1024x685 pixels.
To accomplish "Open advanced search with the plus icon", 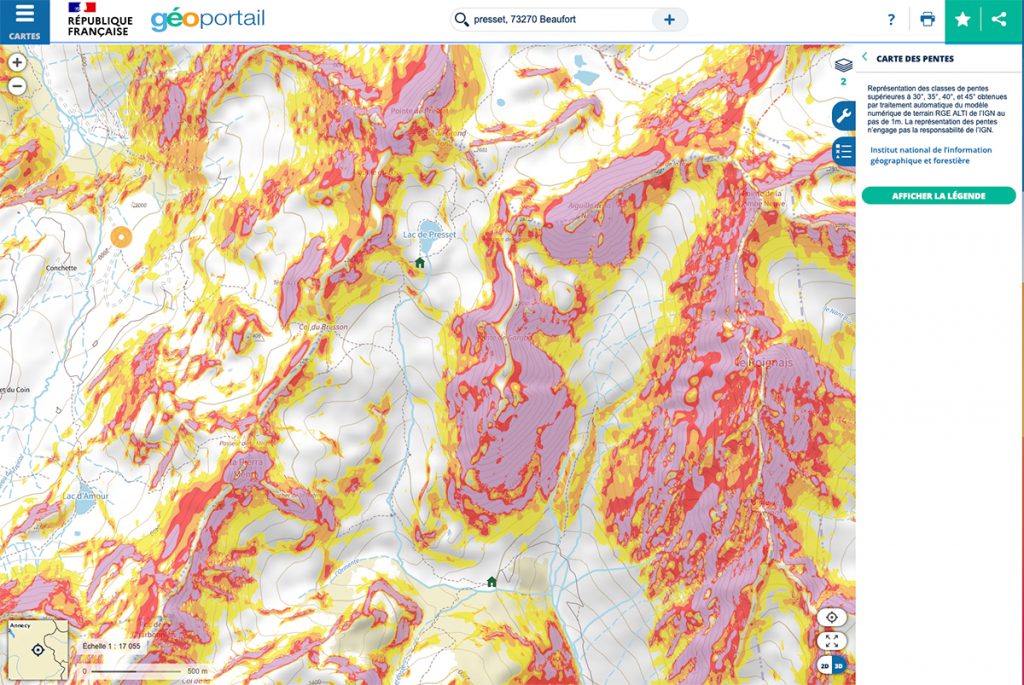I will coord(669,20).
